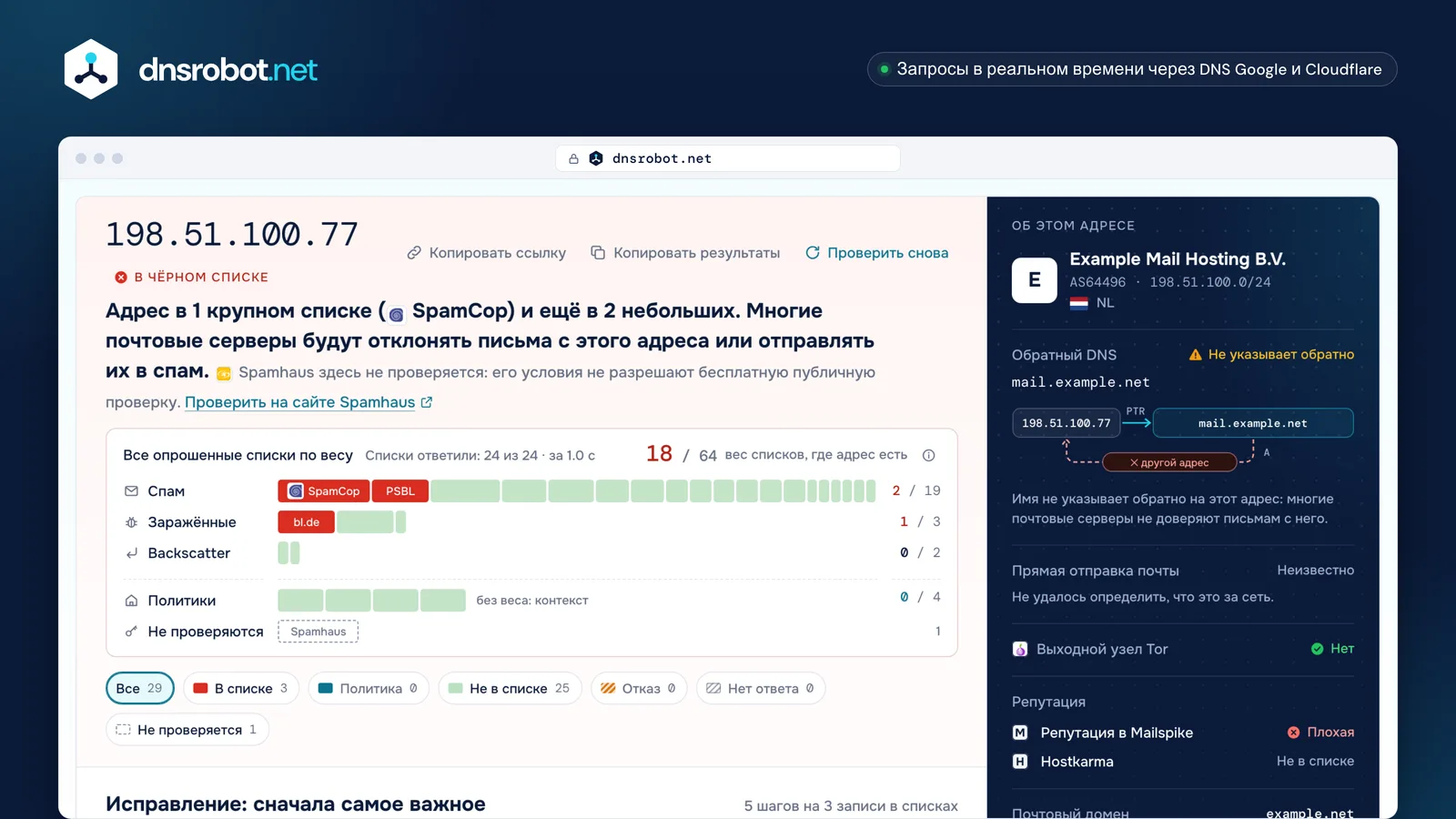Run the check again with Проверить снова
Viewport: 1456px width, 819px height.
877,253
